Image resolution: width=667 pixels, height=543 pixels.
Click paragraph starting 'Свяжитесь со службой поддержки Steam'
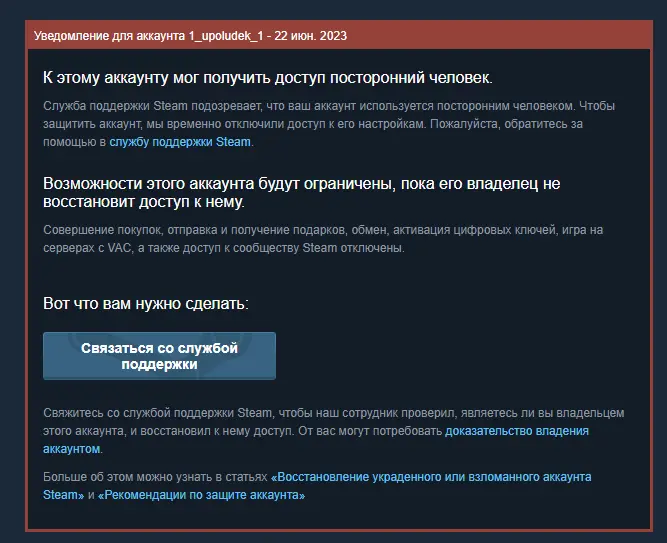click(x=334, y=431)
